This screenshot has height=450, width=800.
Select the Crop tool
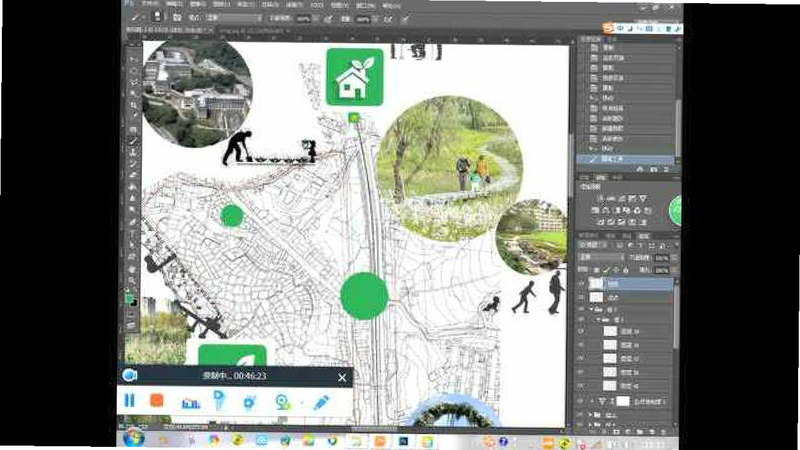(134, 105)
